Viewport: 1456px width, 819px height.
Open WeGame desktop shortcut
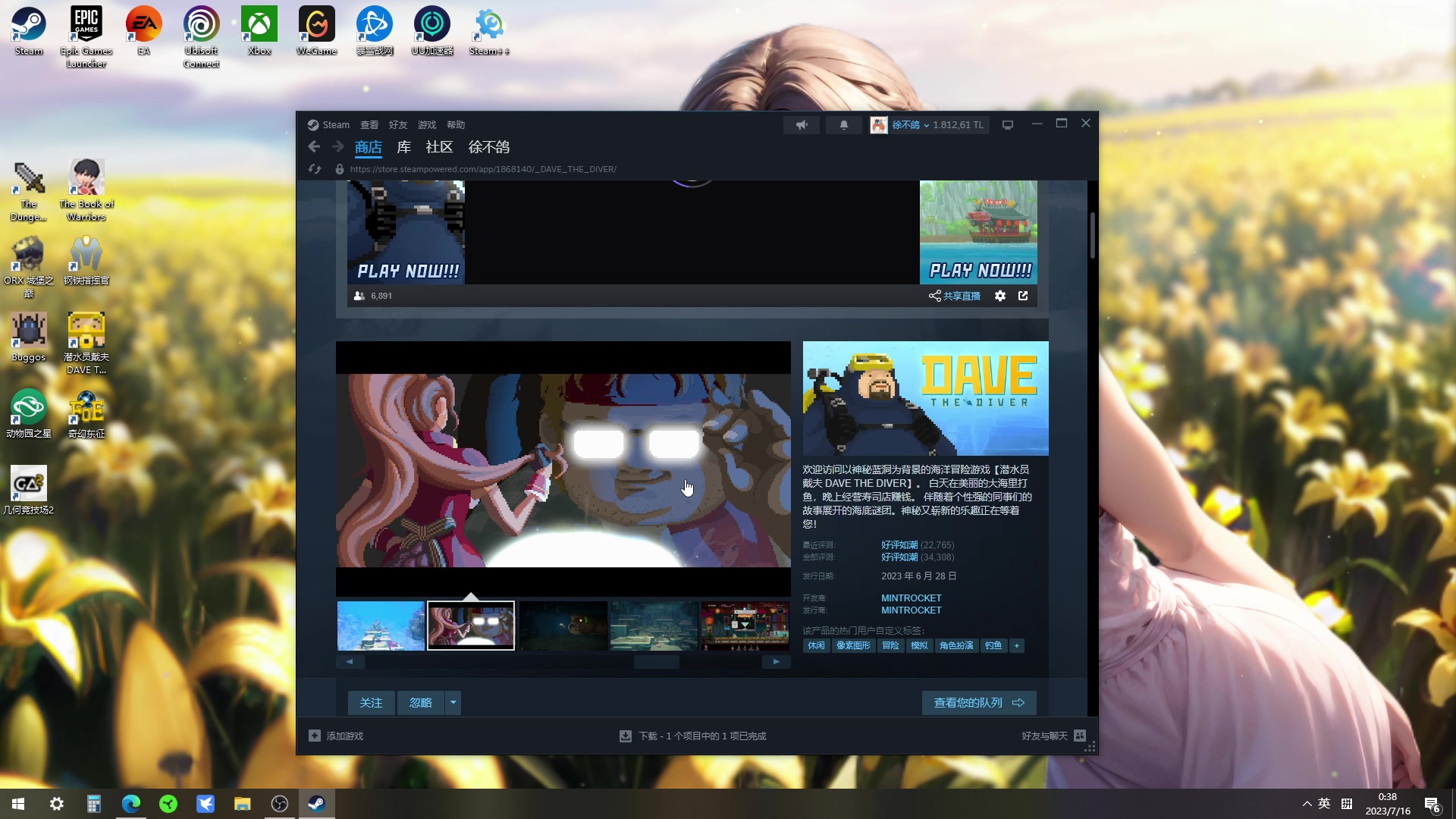click(317, 32)
